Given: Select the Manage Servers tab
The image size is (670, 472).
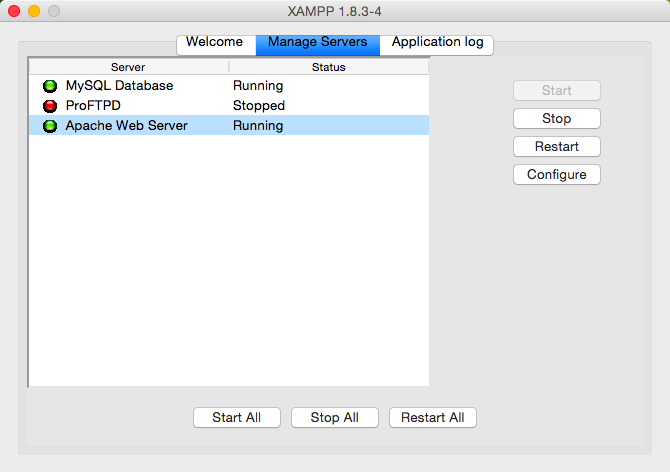Looking at the screenshot, I should pos(318,43).
